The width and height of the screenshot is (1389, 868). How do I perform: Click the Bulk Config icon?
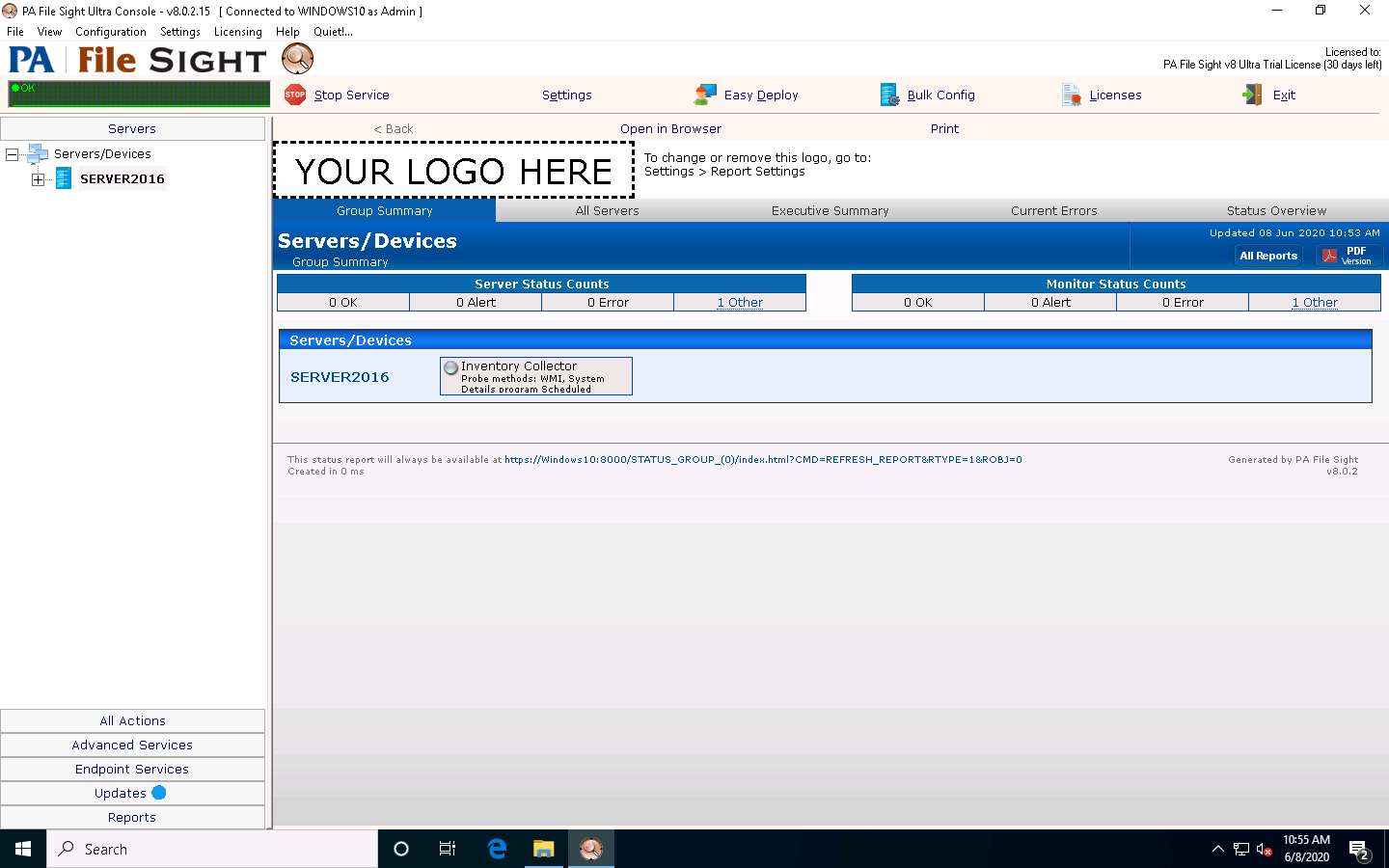(x=889, y=95)
